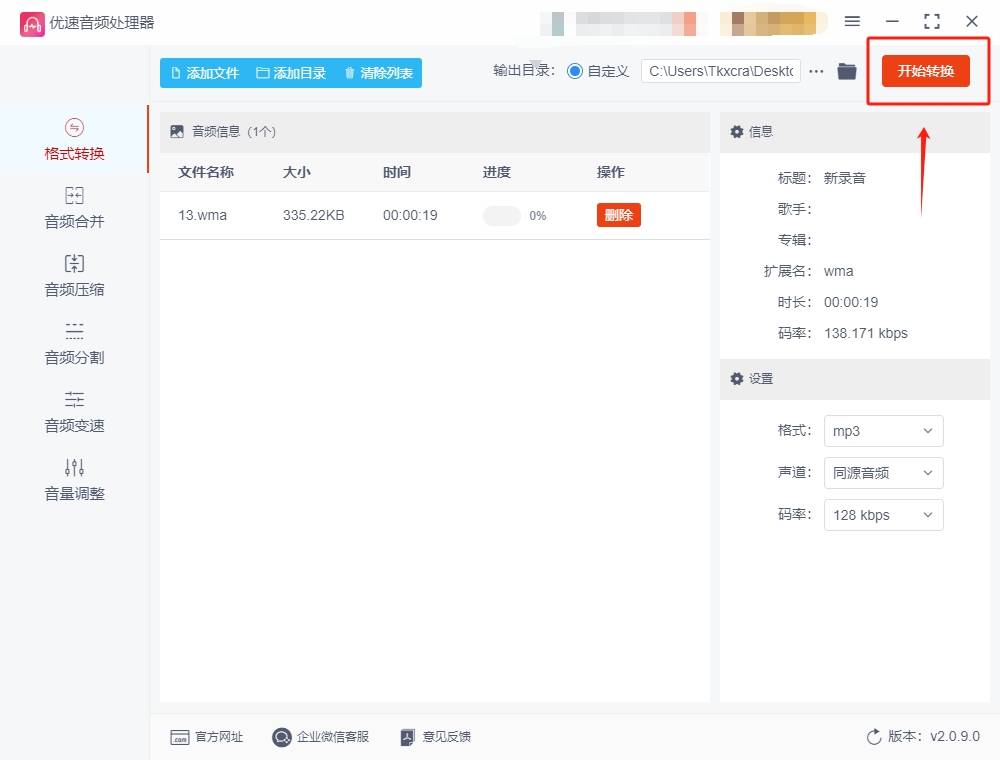Open Enterprise WeChat Support (企业微信客服) link
The height and width of the screenshot is (760, 1000).
point(320,737)
